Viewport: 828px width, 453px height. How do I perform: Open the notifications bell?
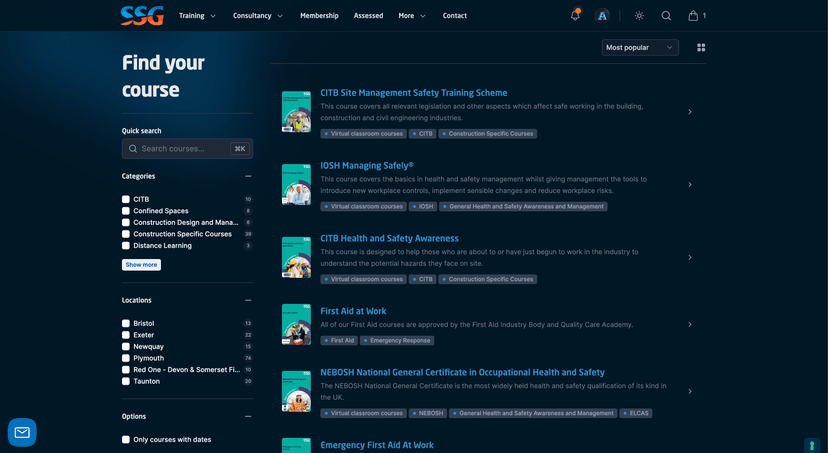point(575,15)
